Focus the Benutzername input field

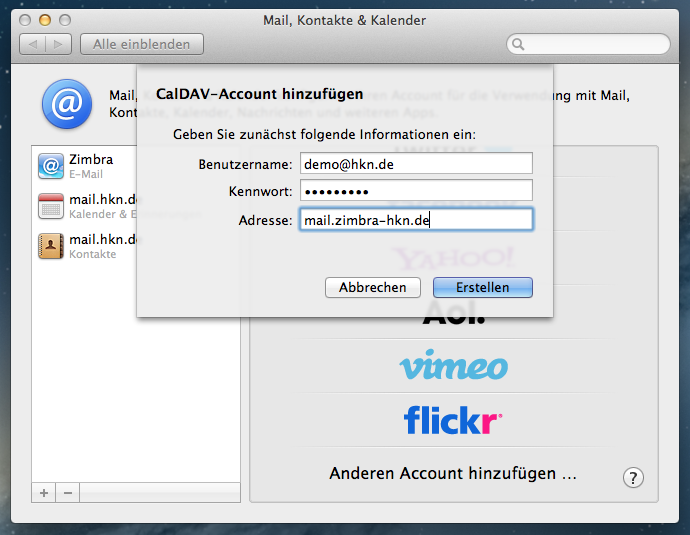tap(415, 164)
